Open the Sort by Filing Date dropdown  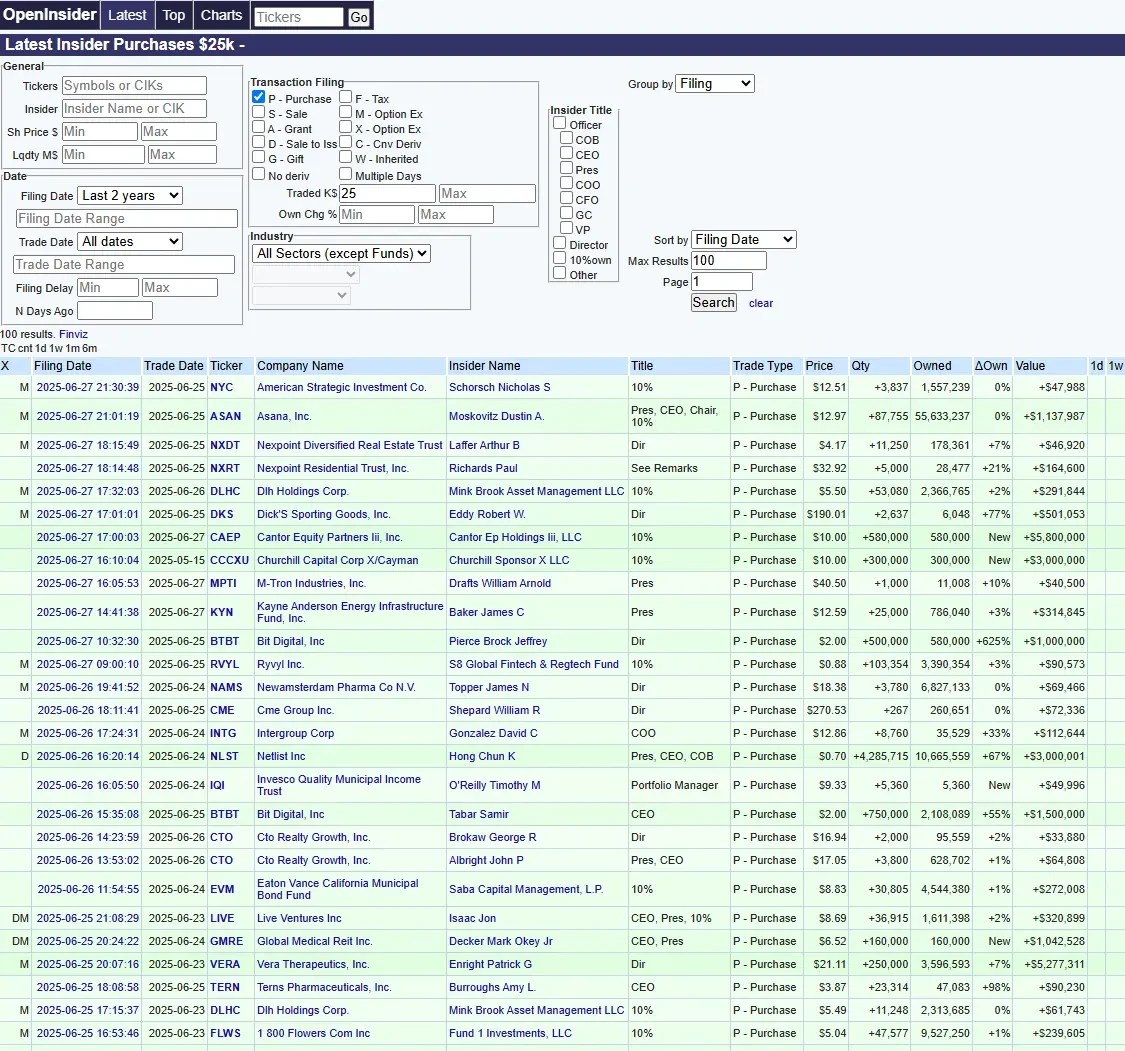[744, 240]
